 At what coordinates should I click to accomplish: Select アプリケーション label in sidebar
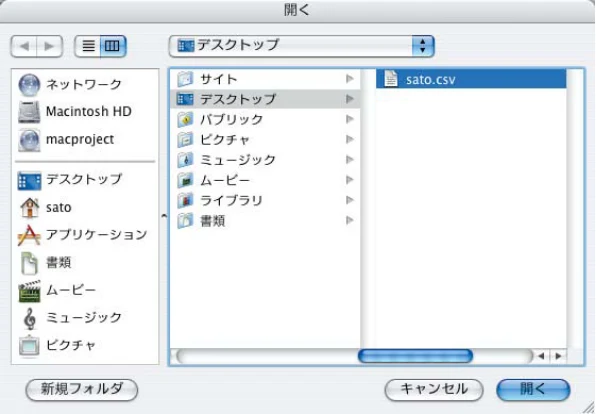click(x=96, y=235)
